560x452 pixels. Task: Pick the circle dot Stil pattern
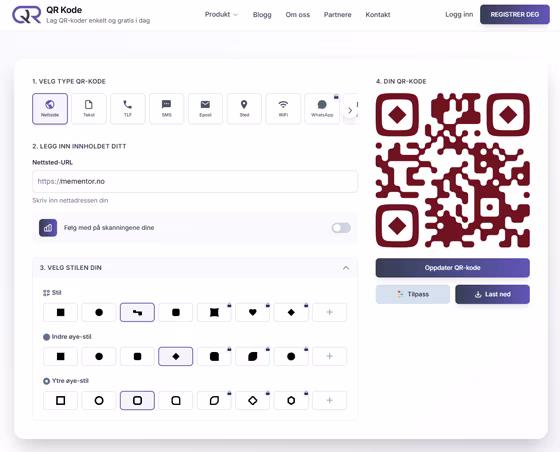point(99,312)
